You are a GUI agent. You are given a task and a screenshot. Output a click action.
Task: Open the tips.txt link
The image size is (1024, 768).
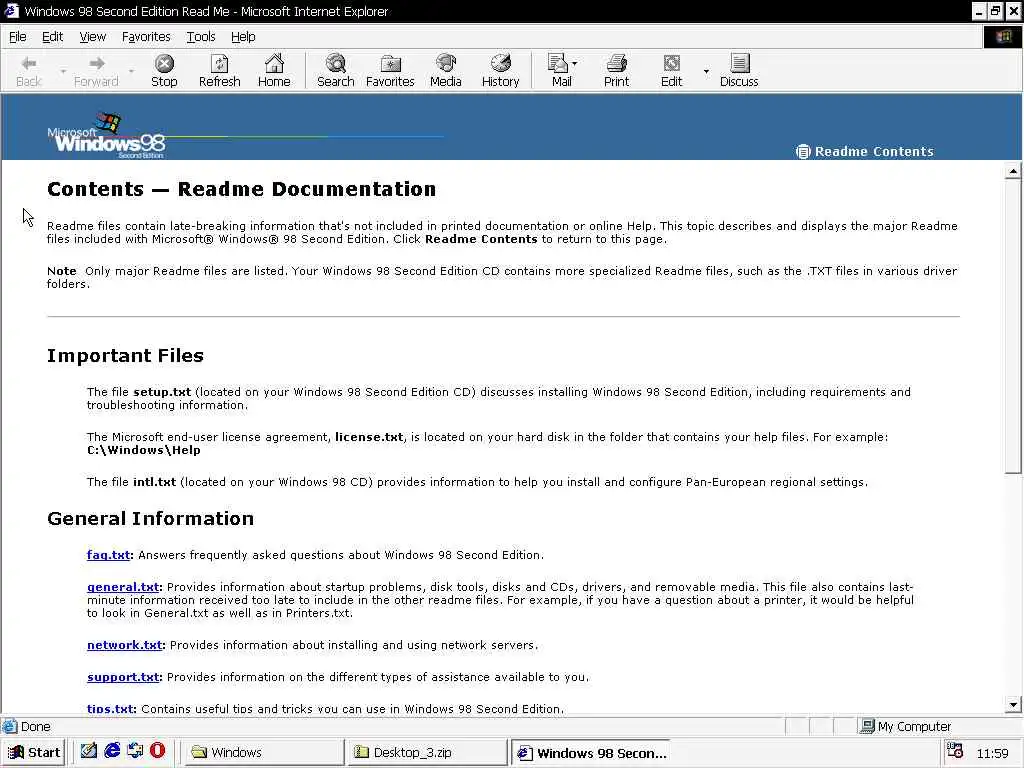110,709
